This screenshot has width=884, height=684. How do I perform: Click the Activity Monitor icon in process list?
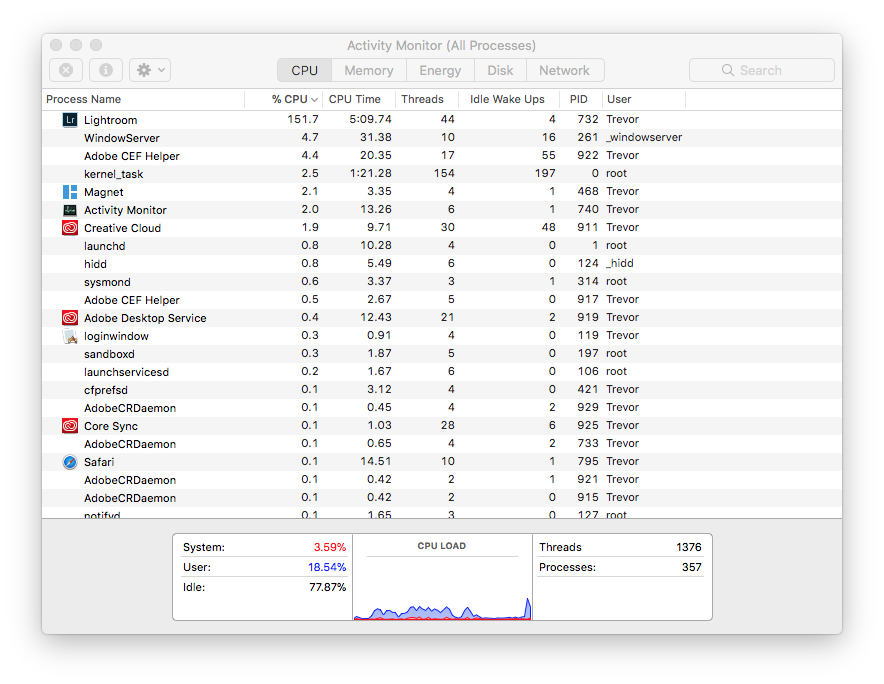(x=69, y=210)
